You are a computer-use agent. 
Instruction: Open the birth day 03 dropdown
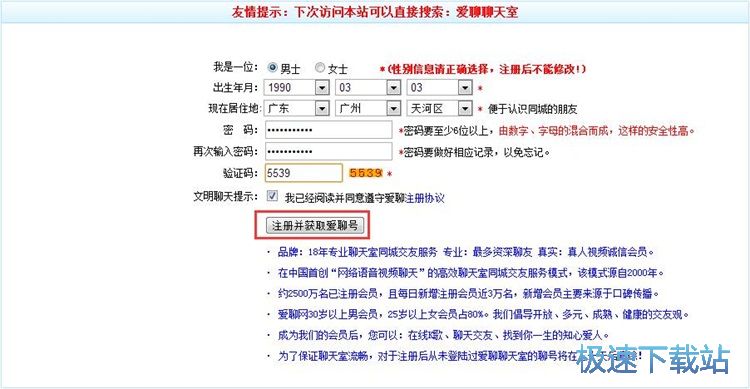(x=440, y=88)
